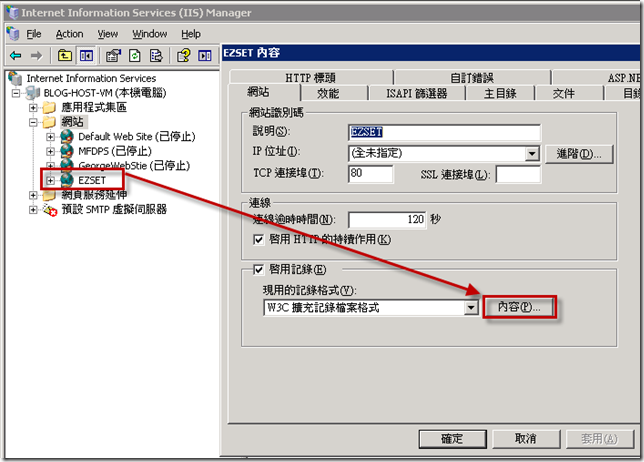644x462 pixels.
Task: Select the 網站 folder in tree
Action: click(x=73, y=122)
